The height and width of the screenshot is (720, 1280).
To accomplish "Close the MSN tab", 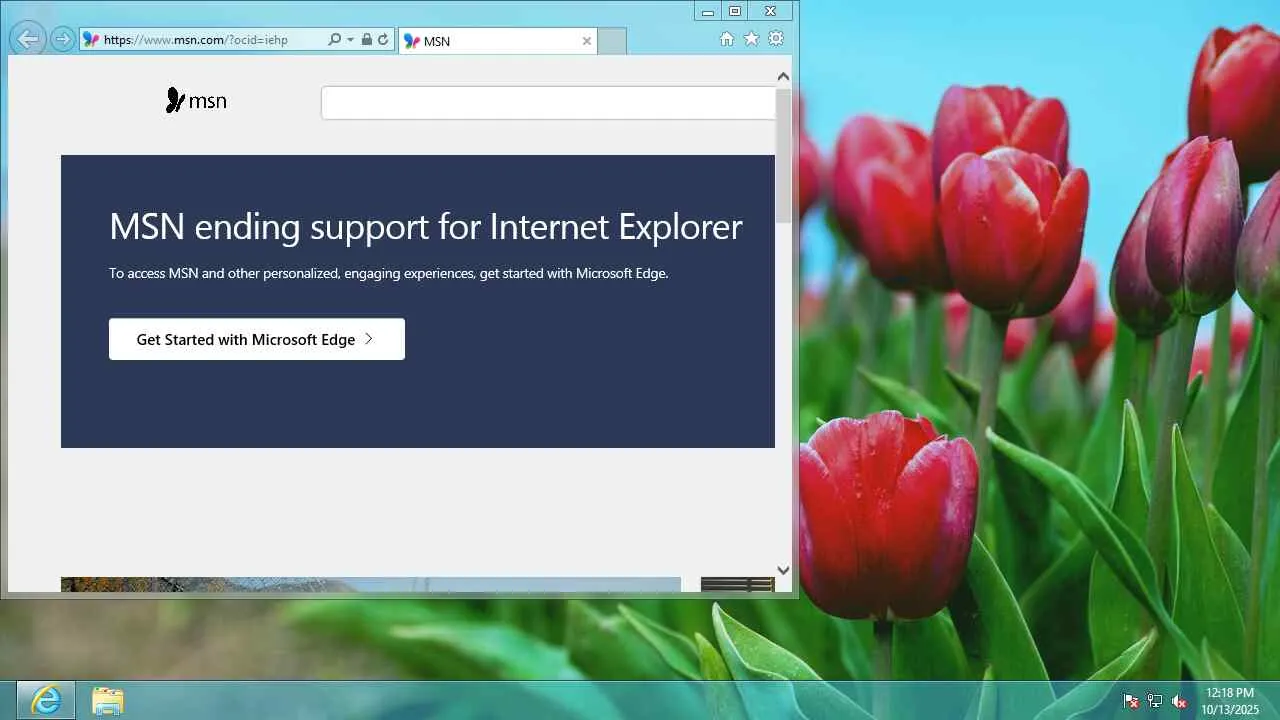I will (x=587, y=41).
